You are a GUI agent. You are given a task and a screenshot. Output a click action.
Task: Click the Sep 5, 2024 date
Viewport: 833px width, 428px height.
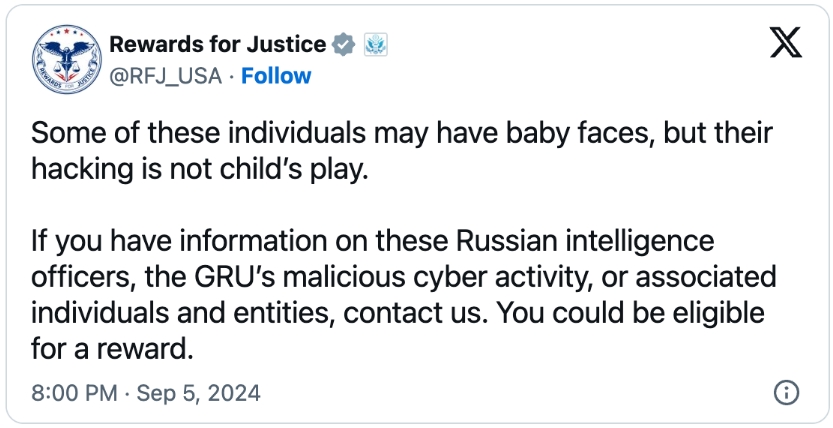pos(199,393)
